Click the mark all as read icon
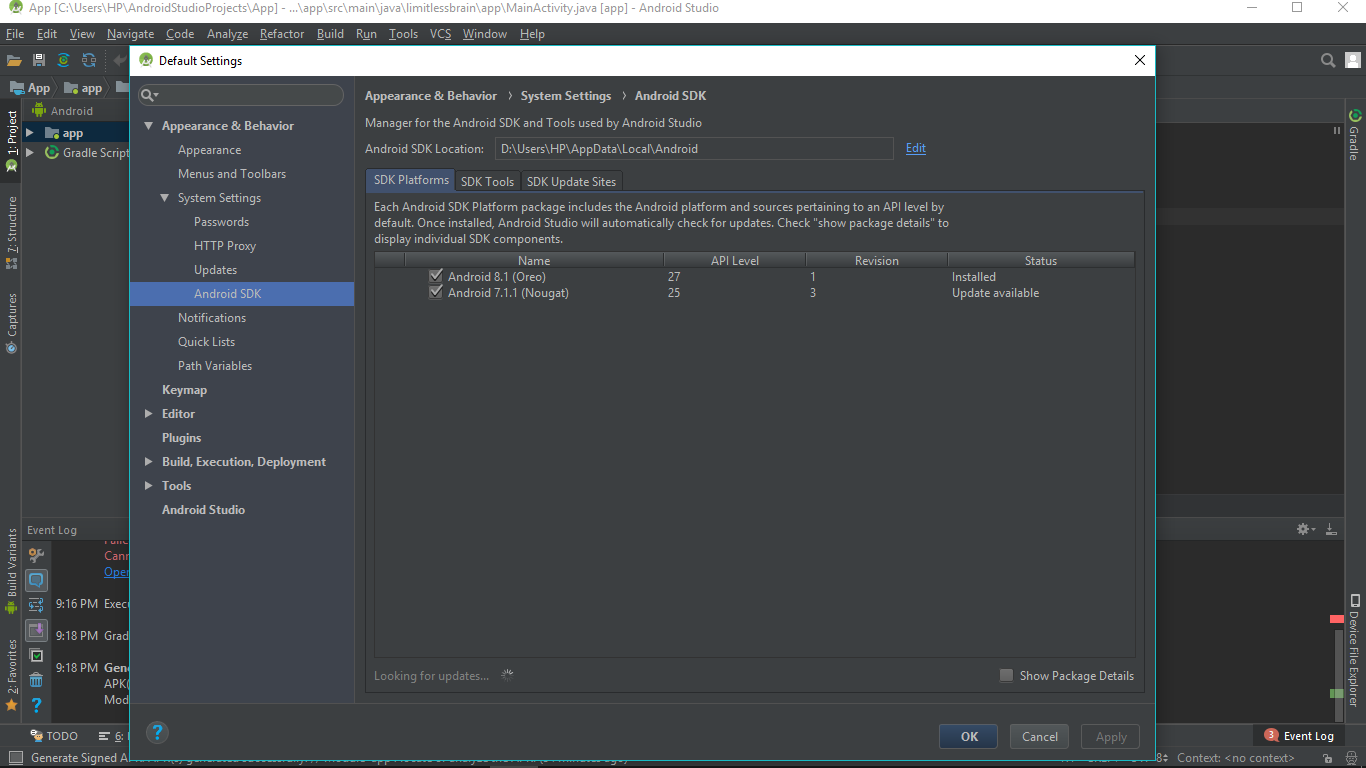The height and width of the screenshot is (768, 1366). click(x=36, y=656)
